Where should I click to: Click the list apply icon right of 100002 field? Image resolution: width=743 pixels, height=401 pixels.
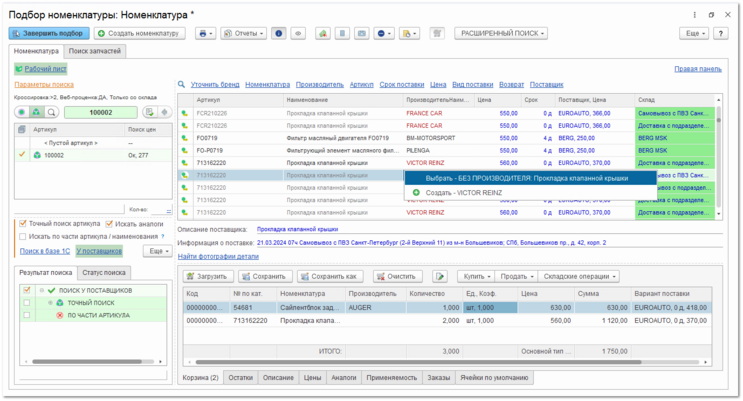click(x=150, y=112)
